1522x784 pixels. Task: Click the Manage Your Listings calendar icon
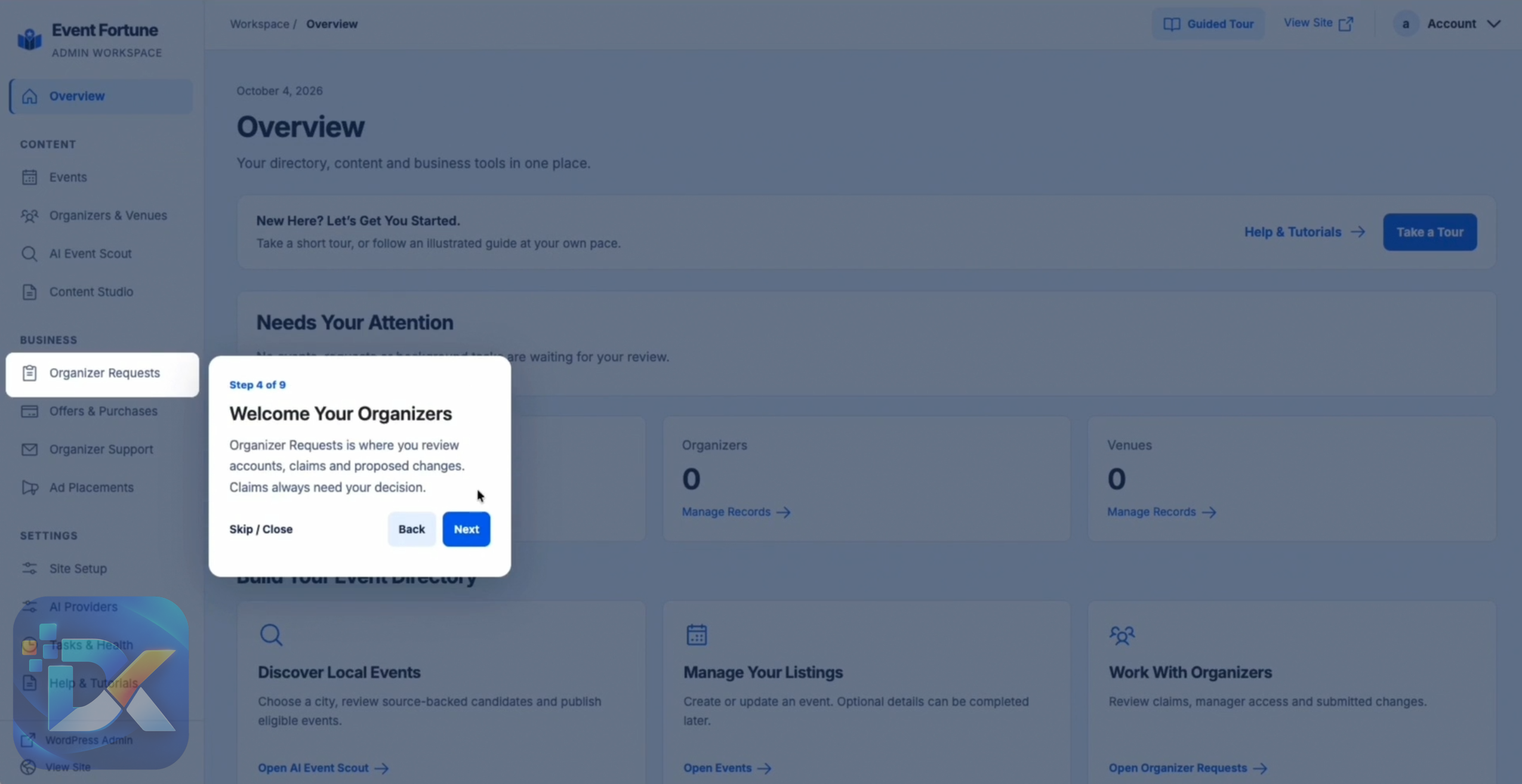(x=697, y=635)
